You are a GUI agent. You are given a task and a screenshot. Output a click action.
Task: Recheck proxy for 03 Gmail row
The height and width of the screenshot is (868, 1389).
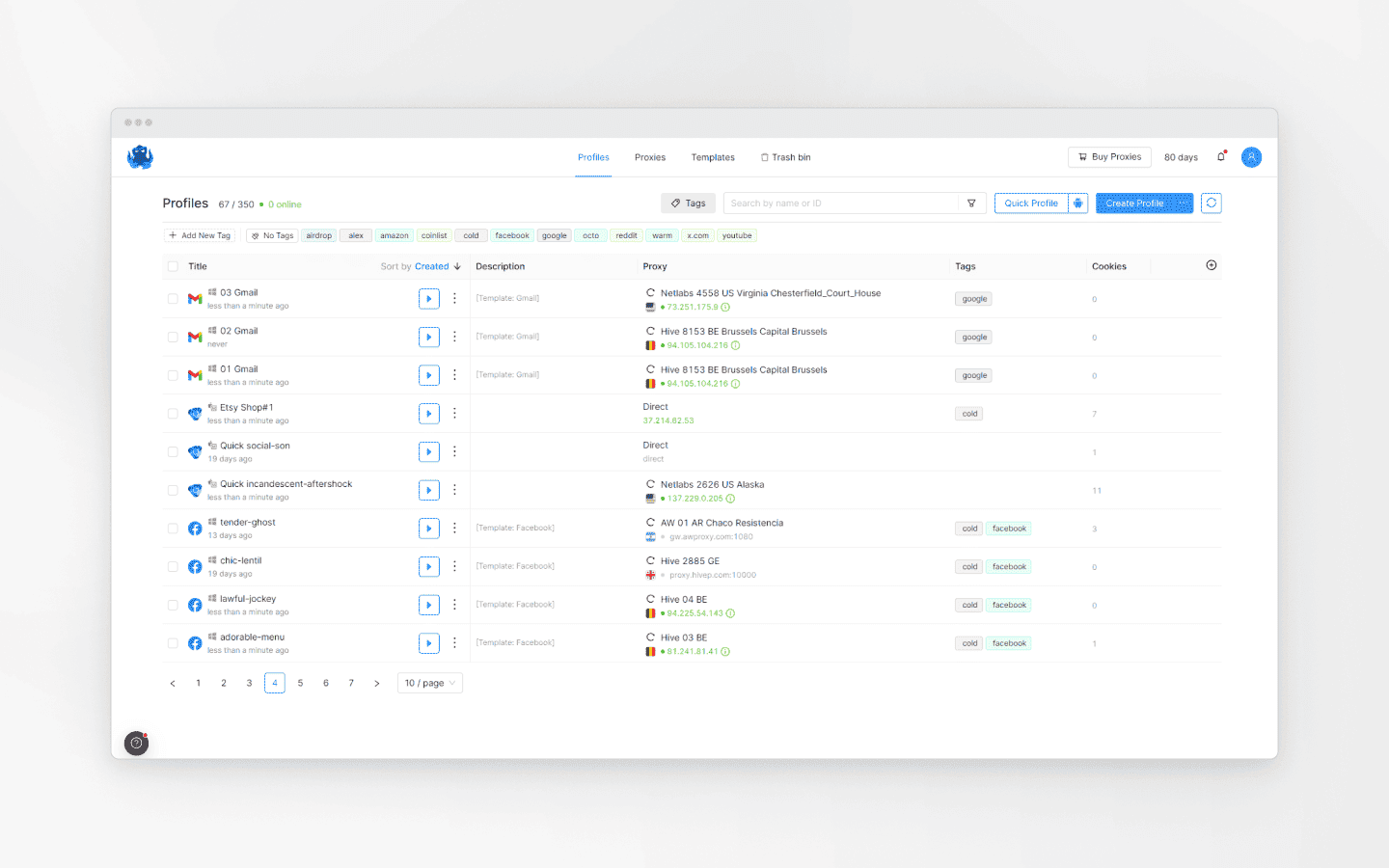click(650, 293)
